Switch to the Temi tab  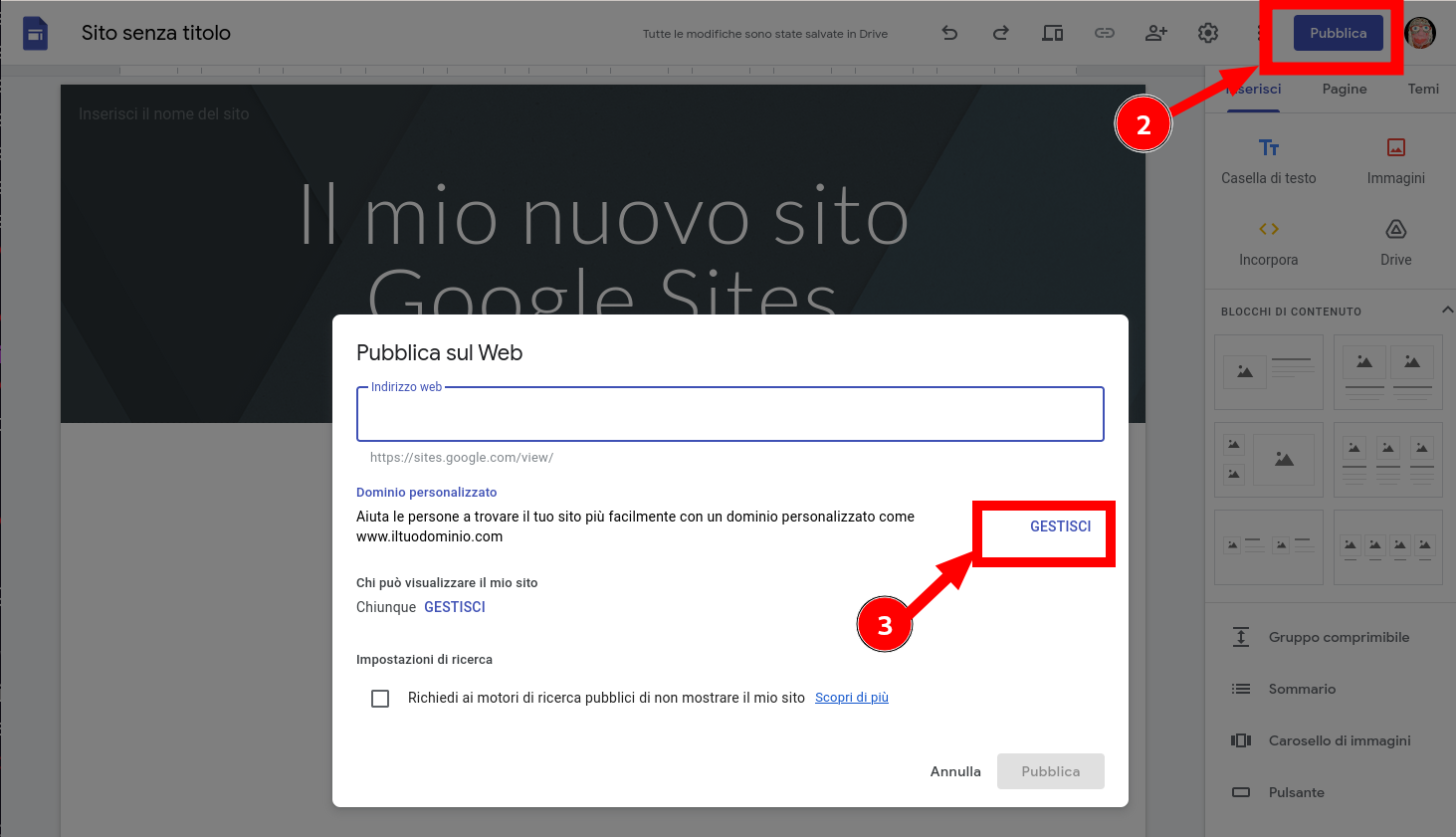pos(1423,89)
